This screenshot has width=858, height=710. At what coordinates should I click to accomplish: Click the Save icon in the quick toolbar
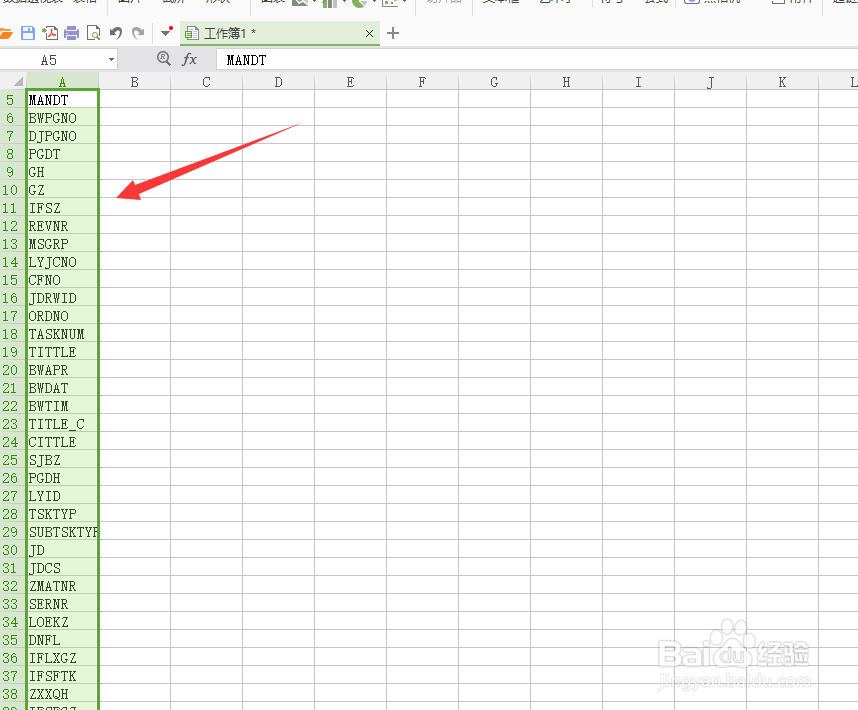pos(28,33)
